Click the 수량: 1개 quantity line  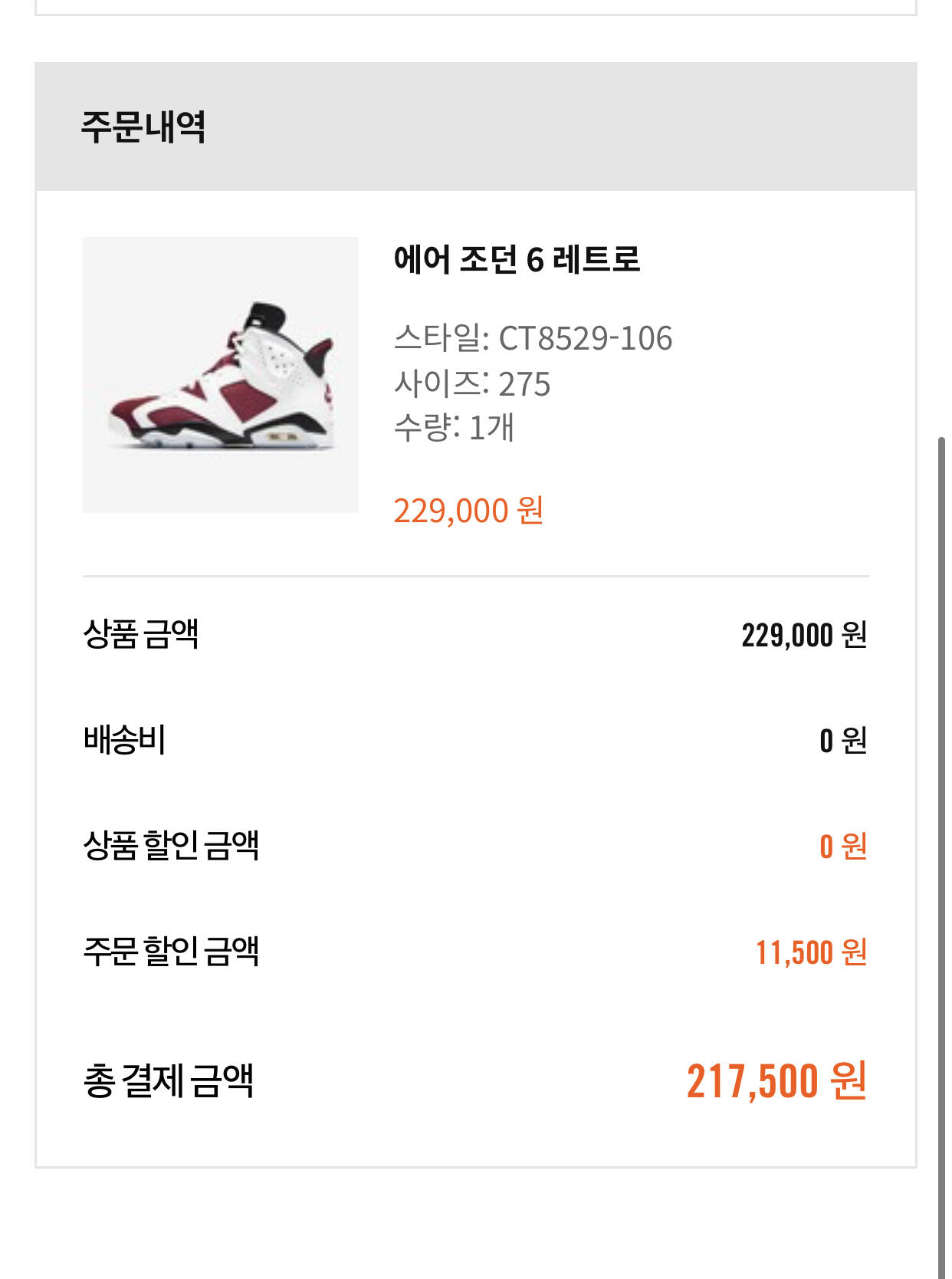coord(454,427)
